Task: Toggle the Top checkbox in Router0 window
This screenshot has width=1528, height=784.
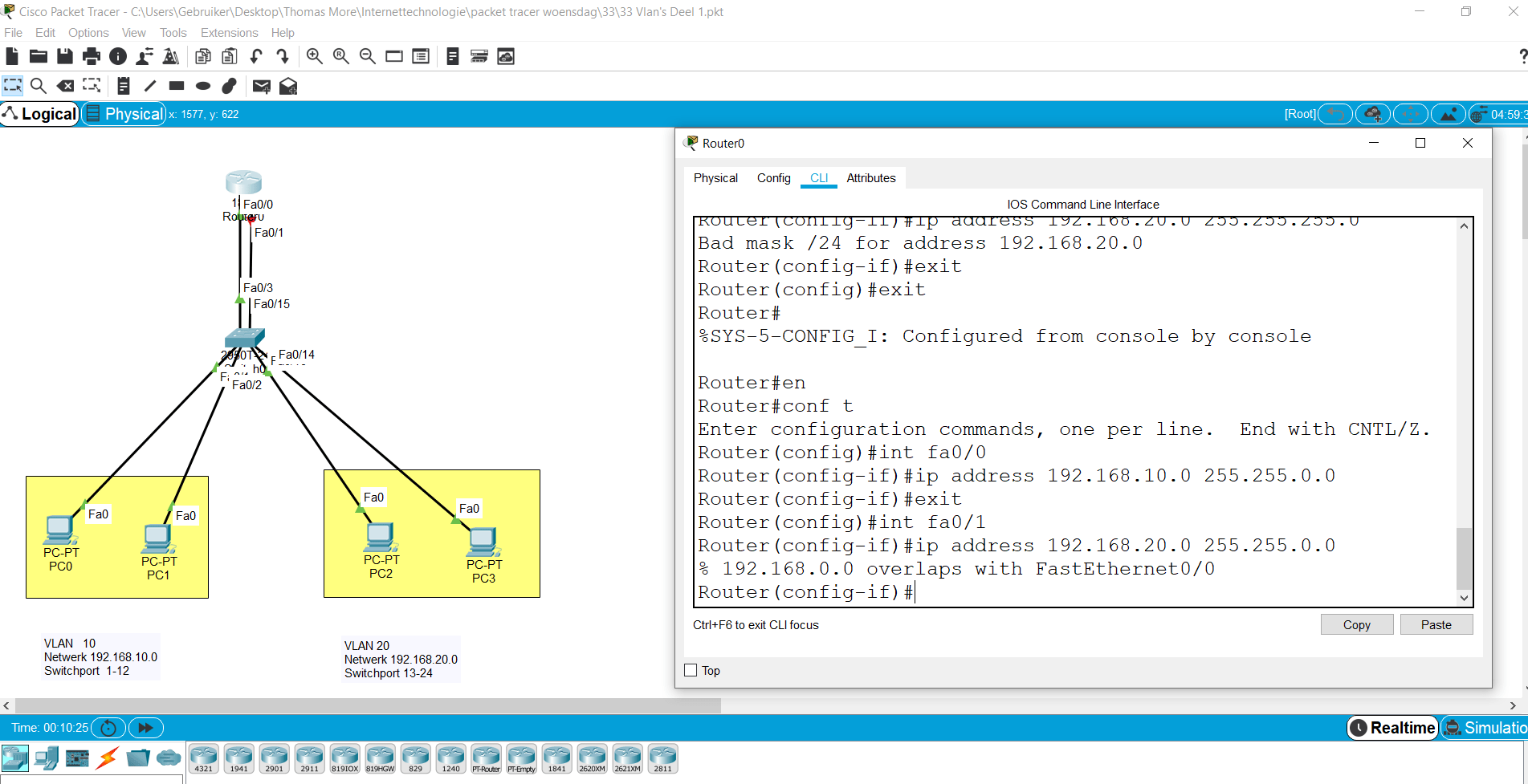Action: (x=691, y=670)
